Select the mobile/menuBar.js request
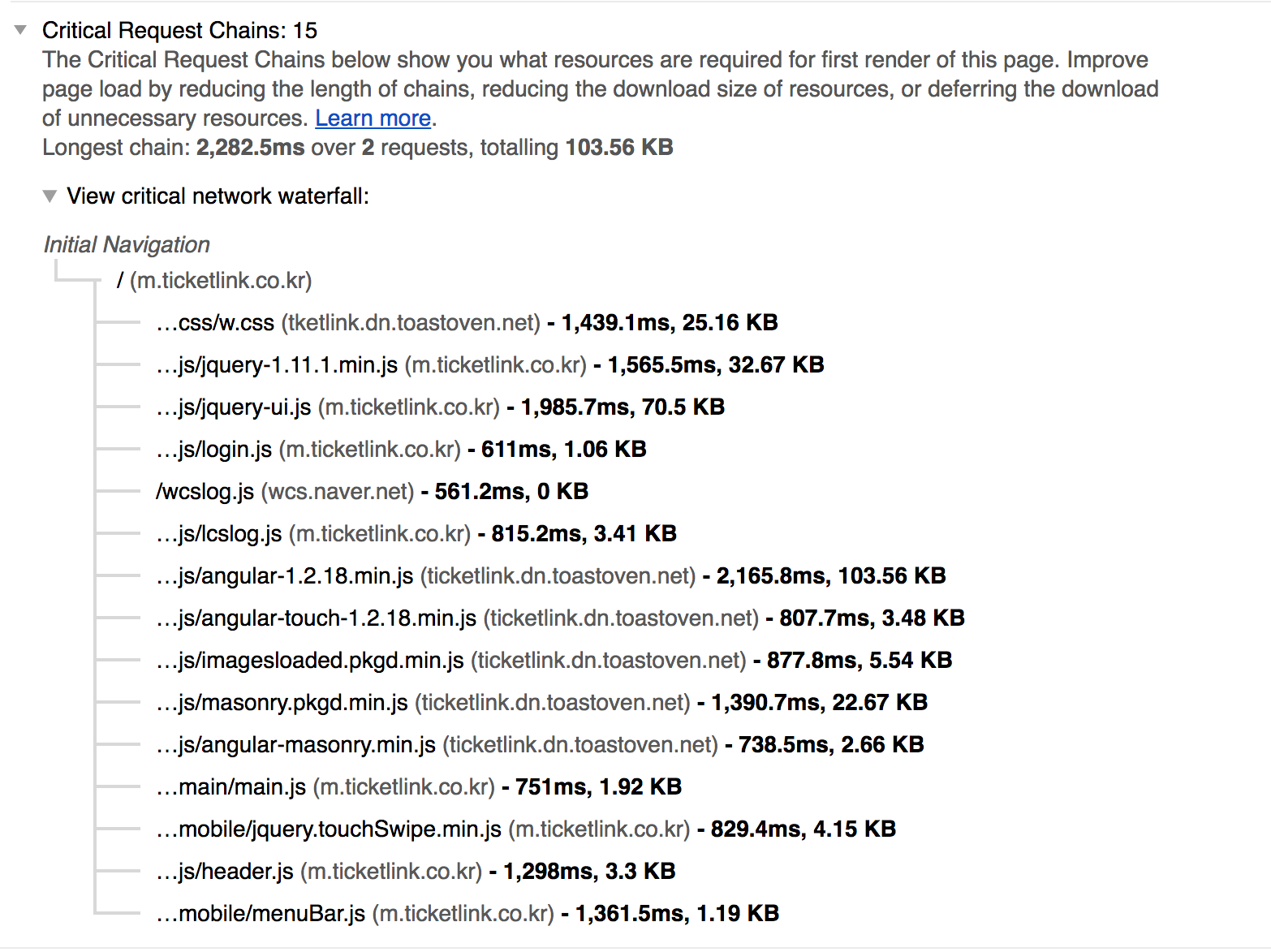 tap(261, 914)
